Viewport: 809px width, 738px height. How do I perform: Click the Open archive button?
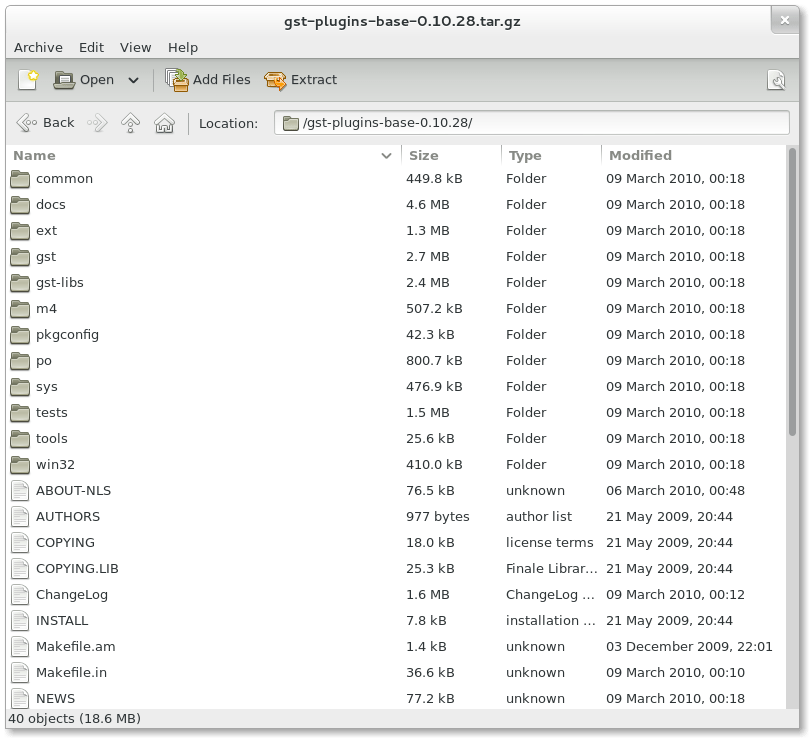tap(84, 80)
